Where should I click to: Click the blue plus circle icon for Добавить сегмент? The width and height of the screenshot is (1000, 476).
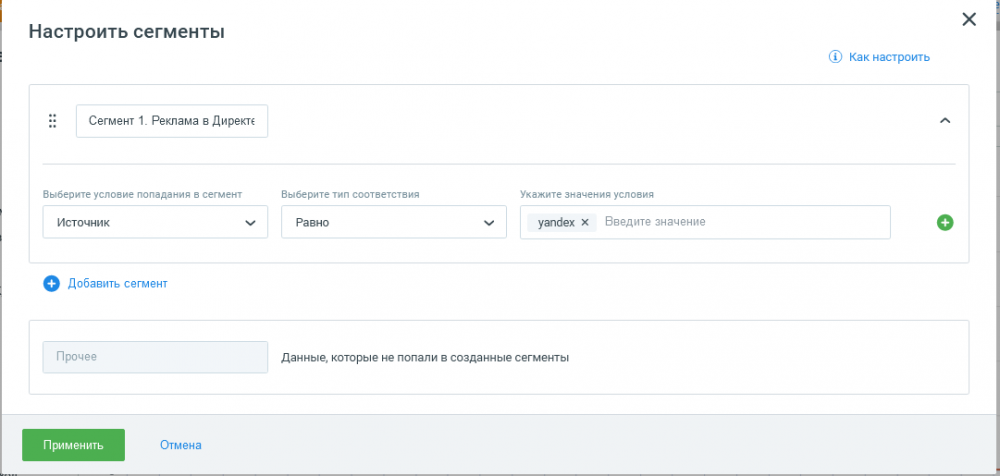(x=51, y=283)
